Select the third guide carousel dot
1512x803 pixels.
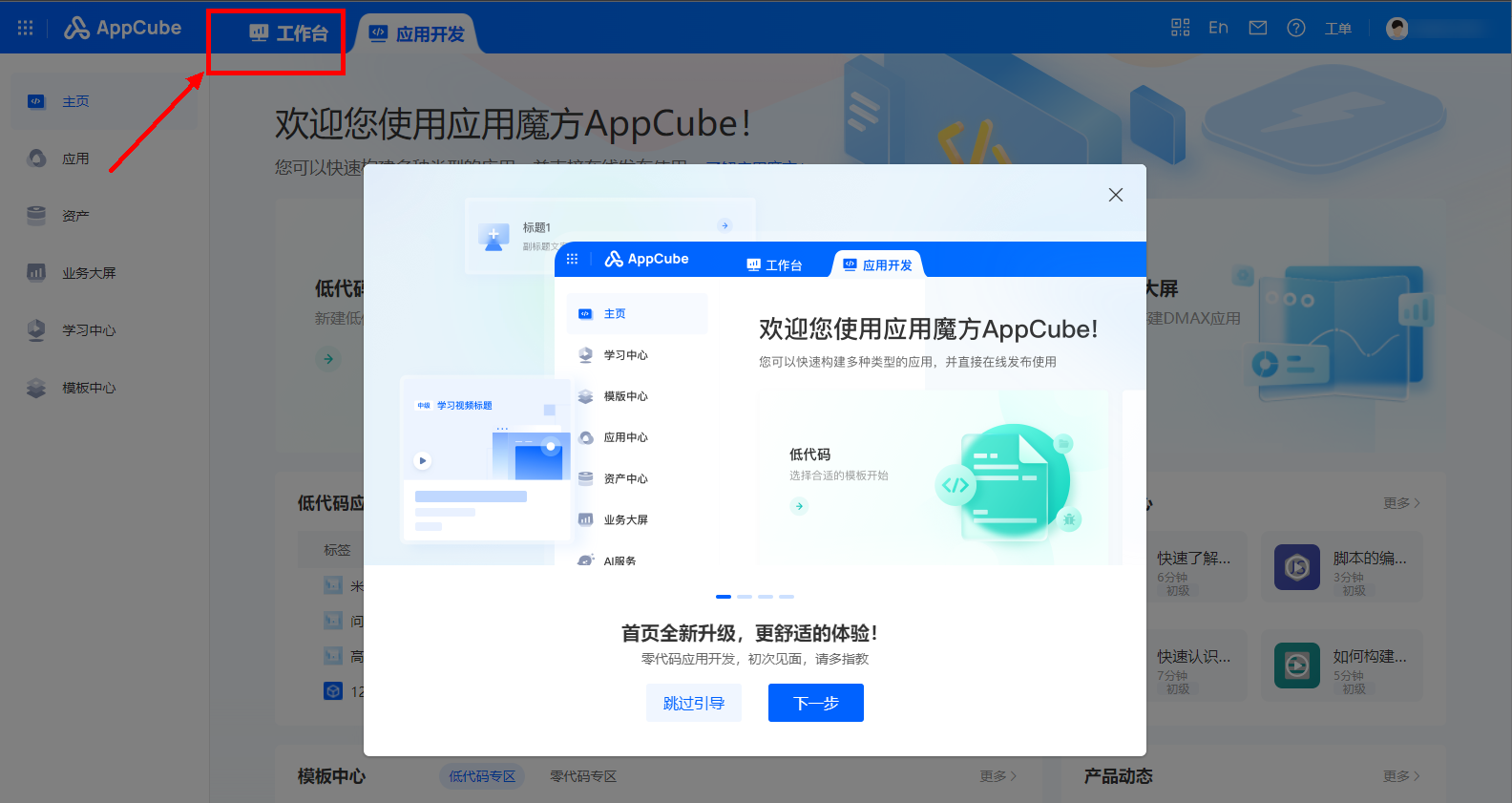[x=766, y=597]
